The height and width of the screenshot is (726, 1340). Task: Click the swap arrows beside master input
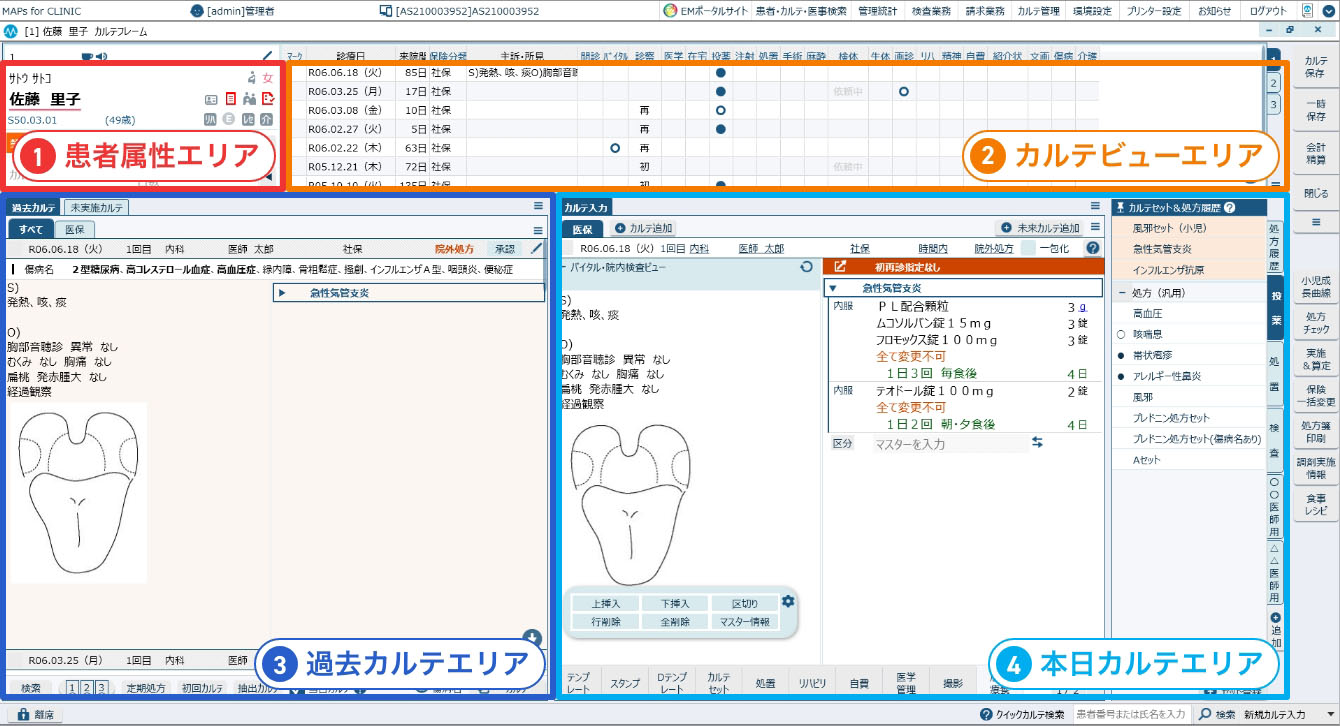coord(1037,442)
